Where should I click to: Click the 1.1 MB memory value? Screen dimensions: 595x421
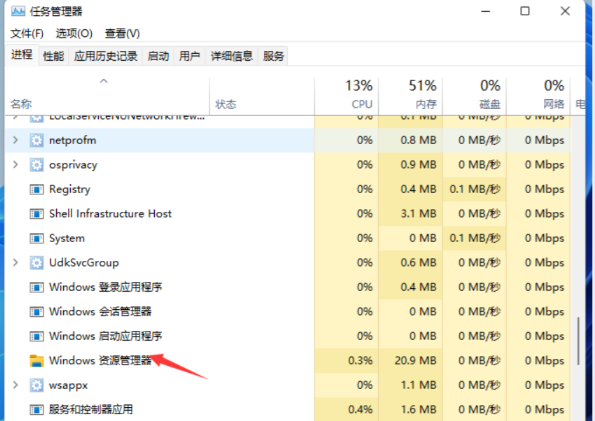419,385
